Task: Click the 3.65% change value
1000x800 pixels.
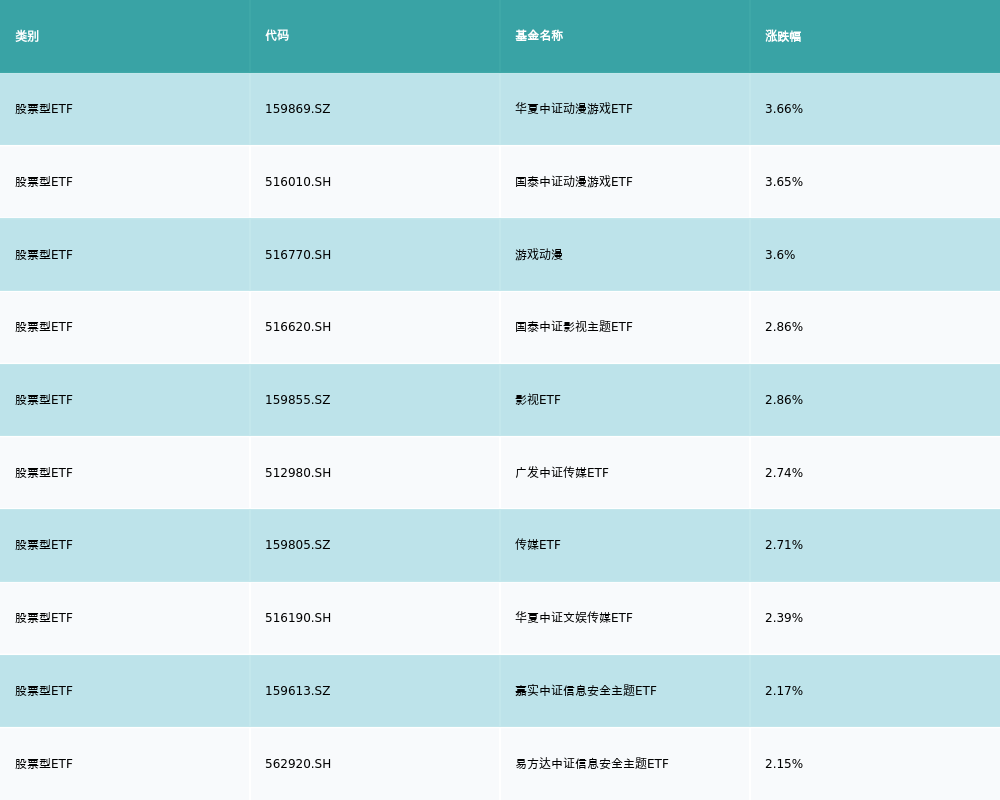Action: click(784, 182)
